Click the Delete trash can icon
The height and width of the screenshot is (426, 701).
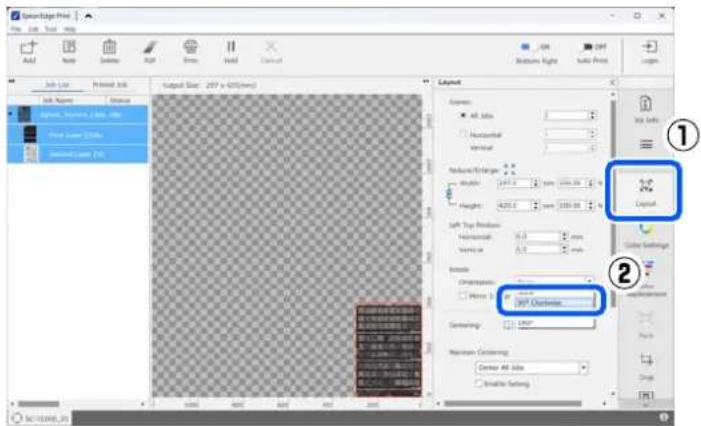tap(110, 46)
